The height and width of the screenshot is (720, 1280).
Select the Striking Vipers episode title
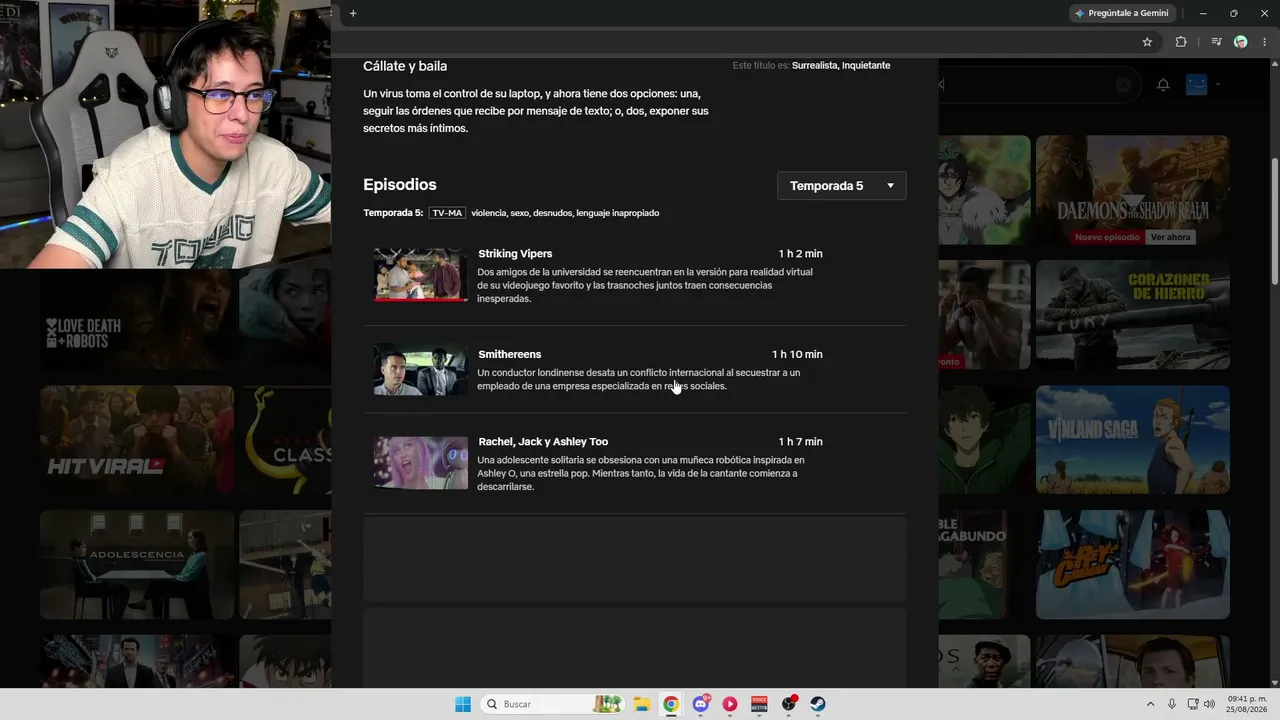coord(515,254)
